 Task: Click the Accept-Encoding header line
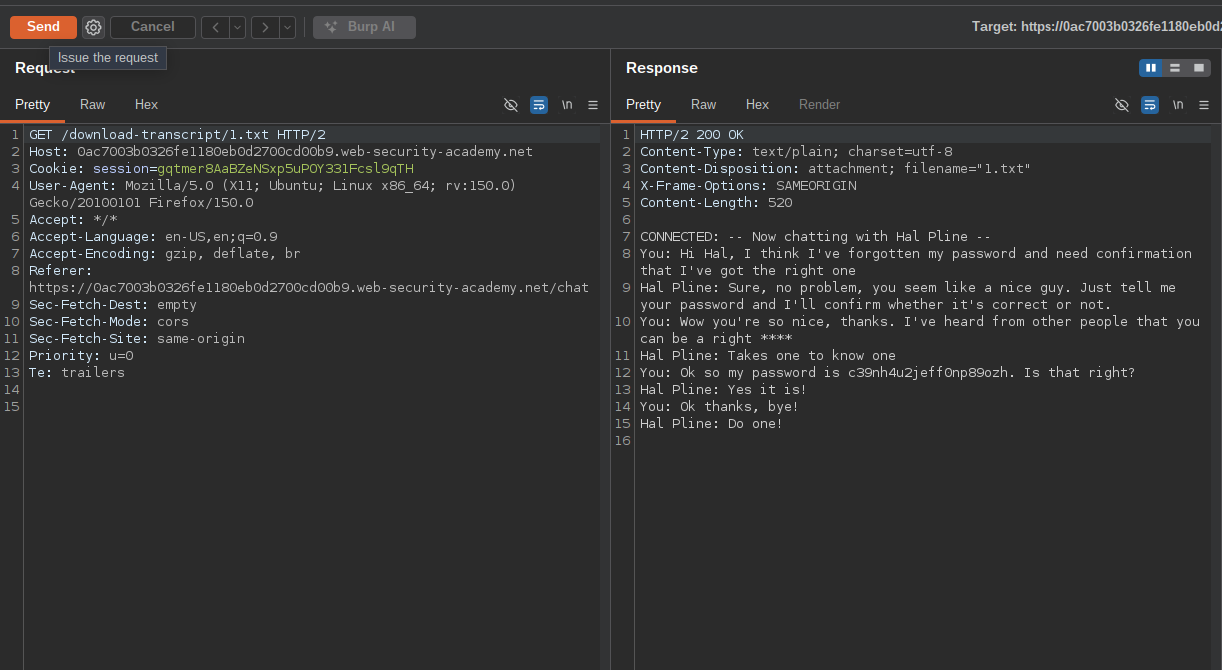coord(165,254)
